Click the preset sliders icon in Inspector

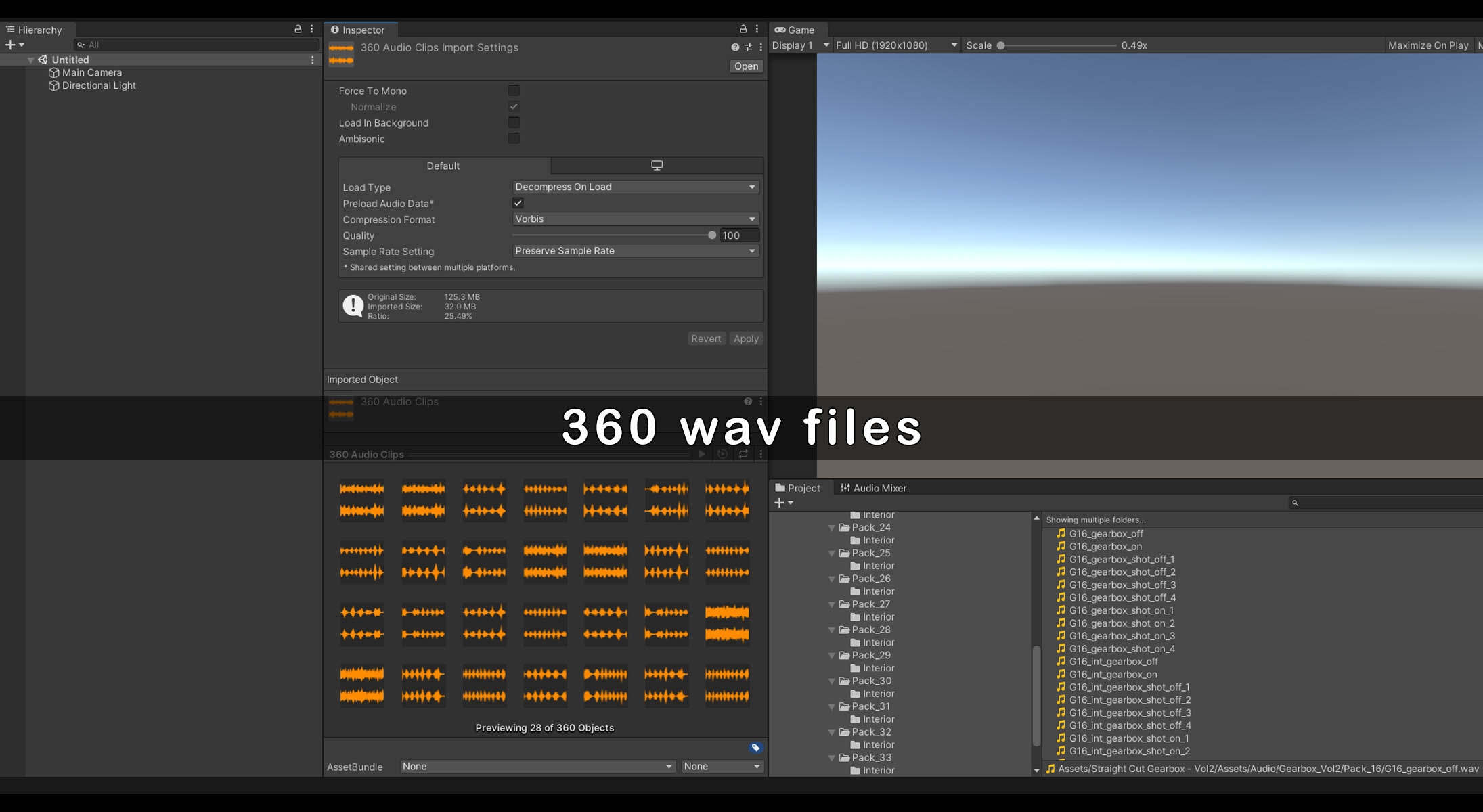point(748,47)
